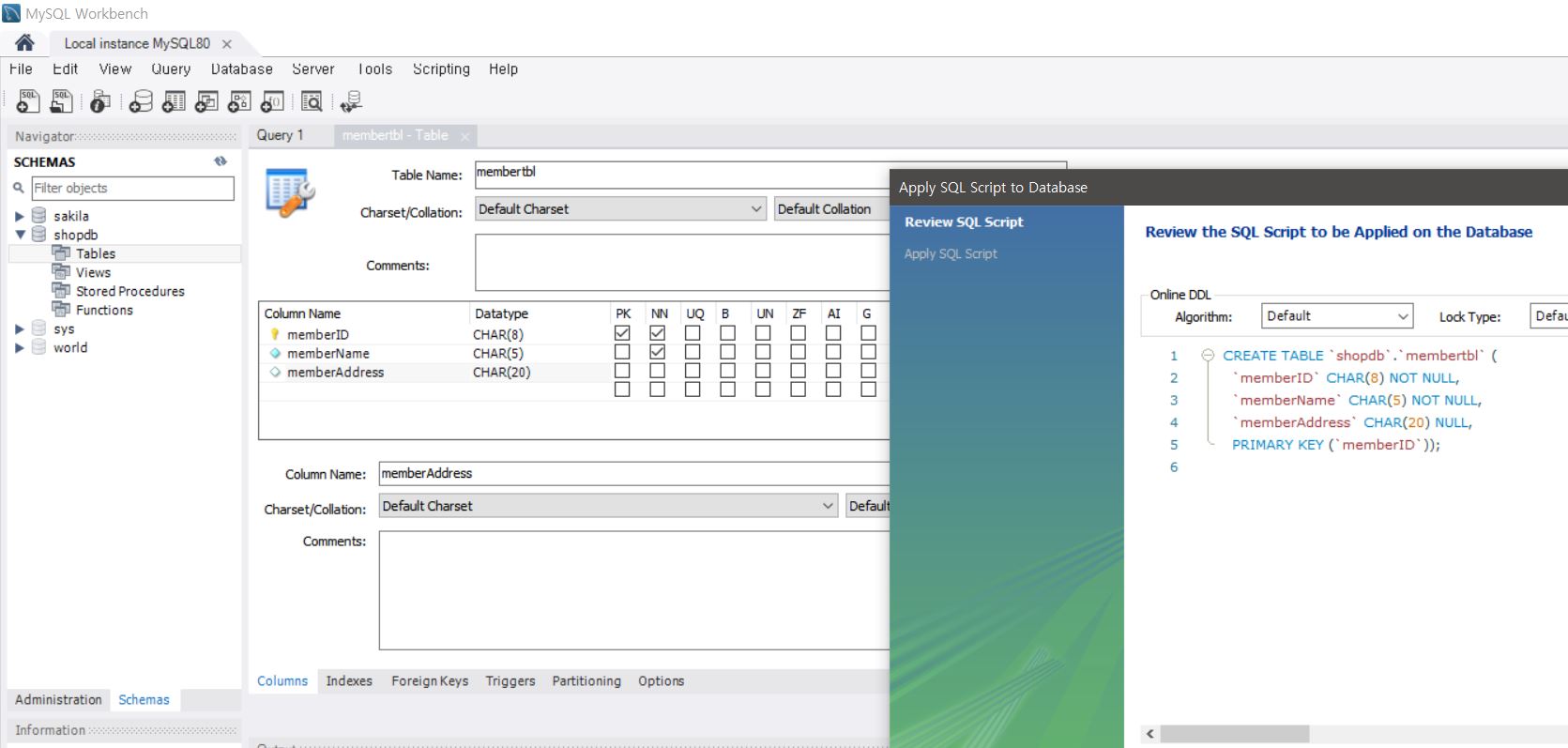The height and width of the screenshot is (748, 1568).
Task: Close the membertbl - Table tab
Action: 464,136
